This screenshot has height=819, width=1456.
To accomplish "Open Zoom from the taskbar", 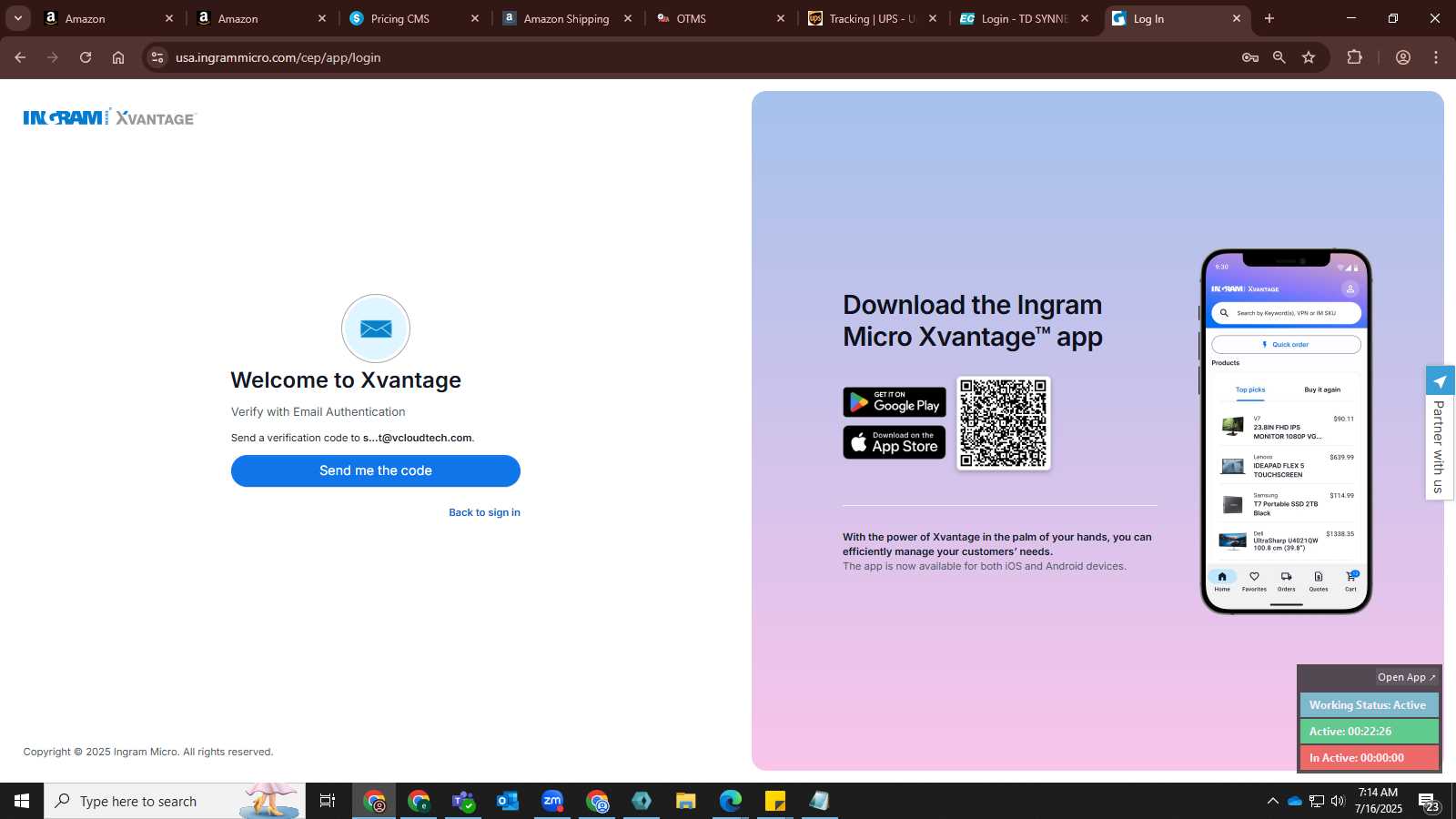I will coord(552,801).
